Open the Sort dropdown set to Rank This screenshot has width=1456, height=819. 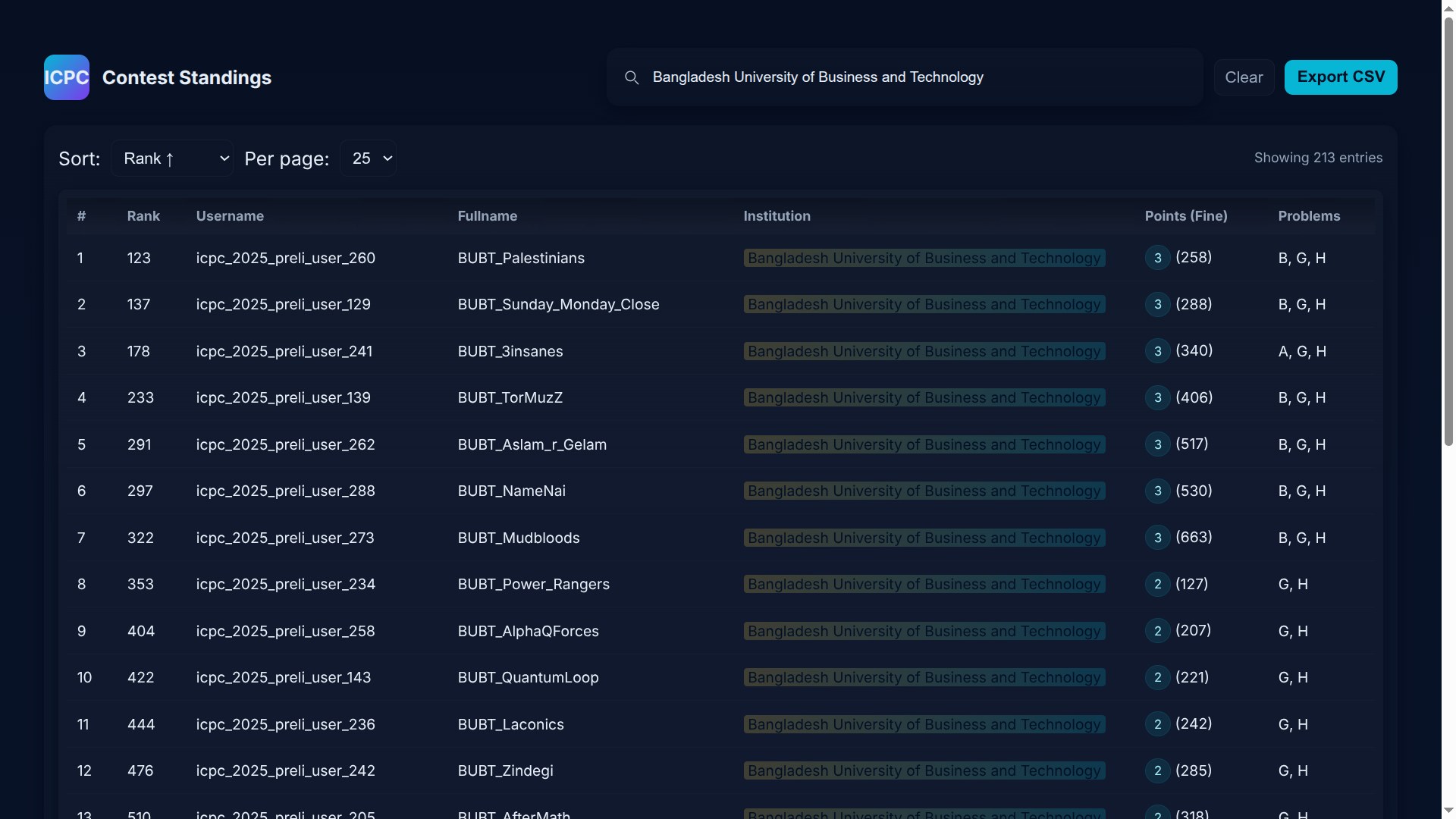click(x=172, y=158)
